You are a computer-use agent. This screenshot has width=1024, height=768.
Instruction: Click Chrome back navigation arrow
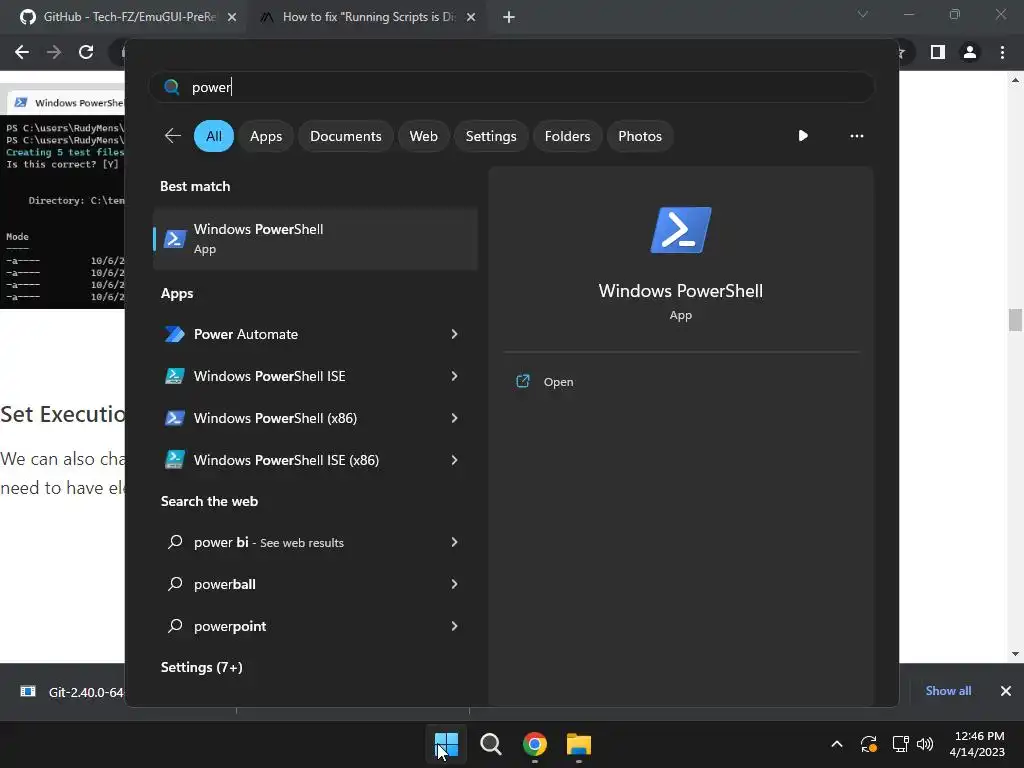[x=22, y=52]
